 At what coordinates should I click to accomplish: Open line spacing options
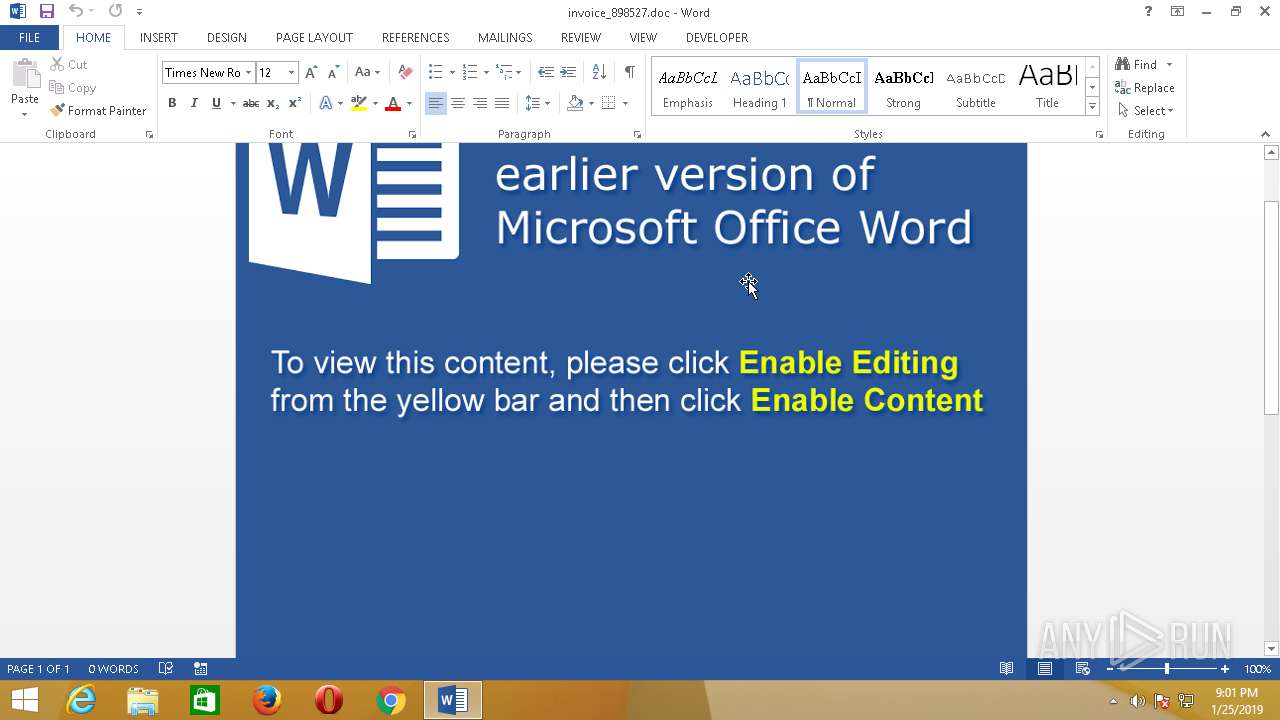pyautogui.click(x=538, y=103)
